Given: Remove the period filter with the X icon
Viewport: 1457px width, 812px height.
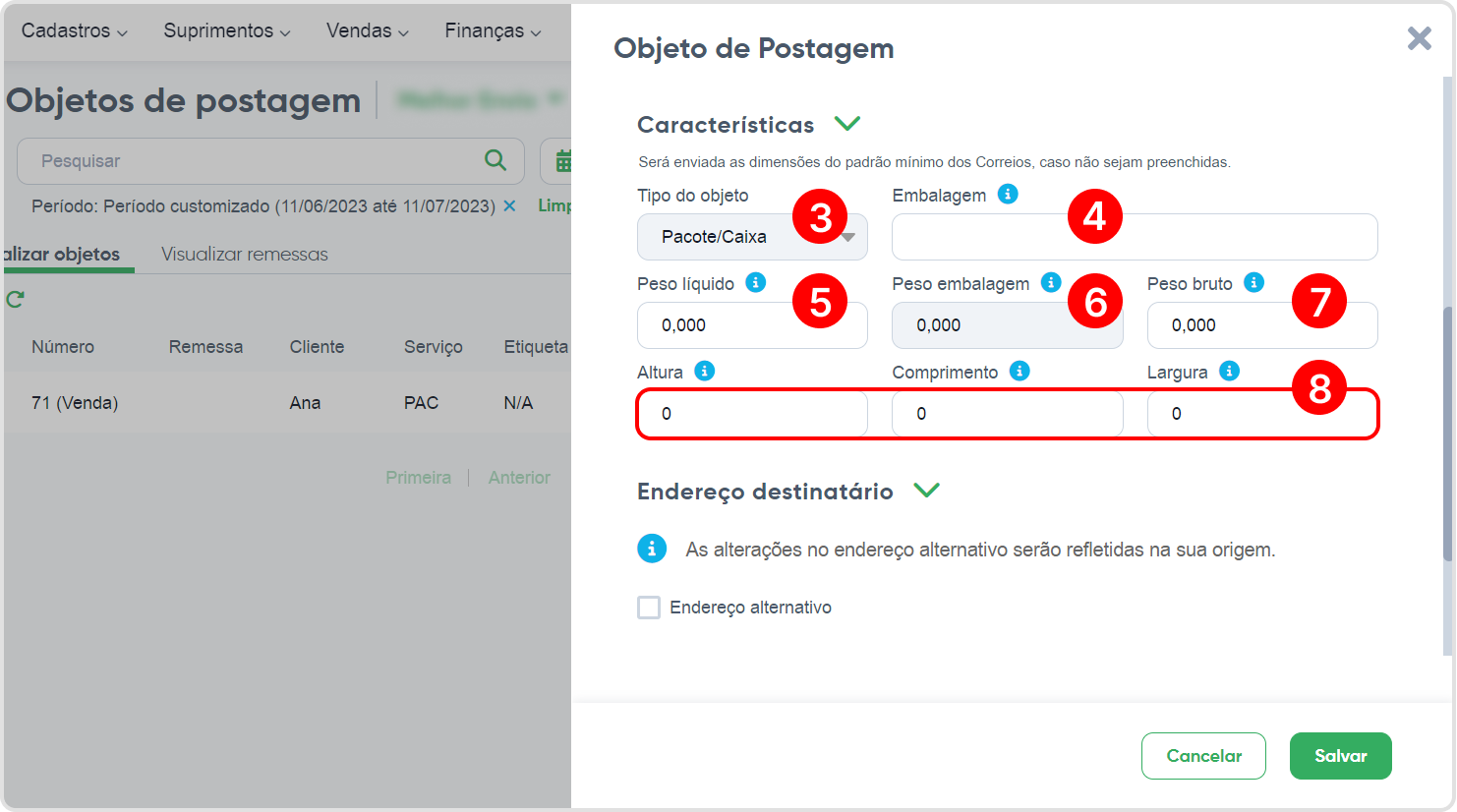Looking at the screenshot, I should tap(509, 205).
